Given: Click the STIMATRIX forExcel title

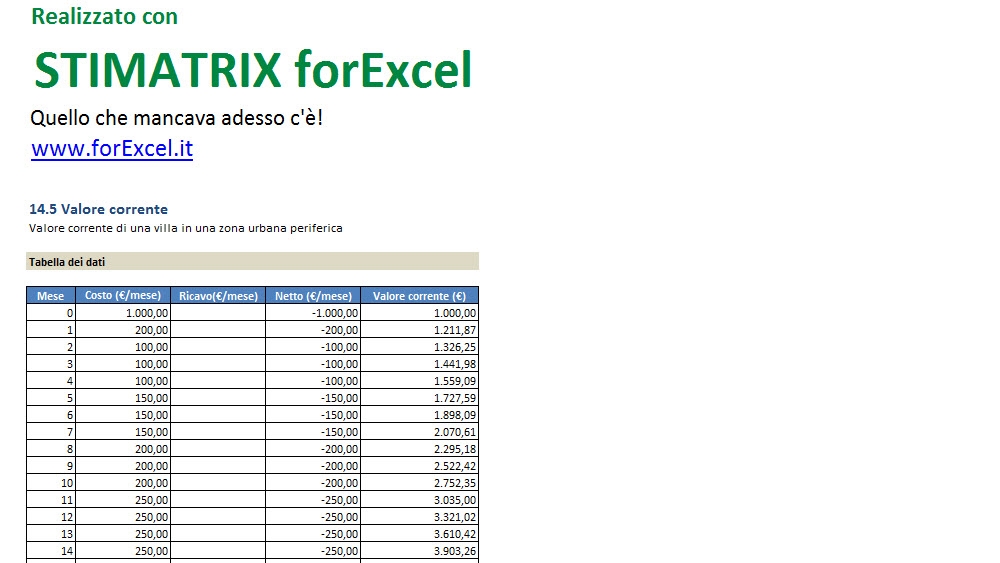Looking at the screenshot, I should [x=253, y=70].
